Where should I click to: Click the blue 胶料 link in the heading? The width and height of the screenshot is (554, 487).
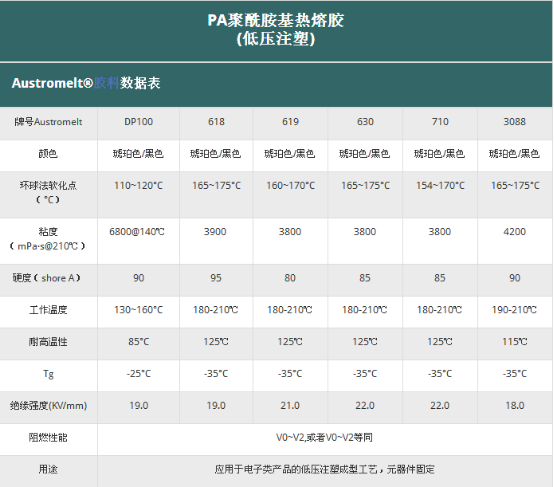pyautogui.click(x=106, y=83)
